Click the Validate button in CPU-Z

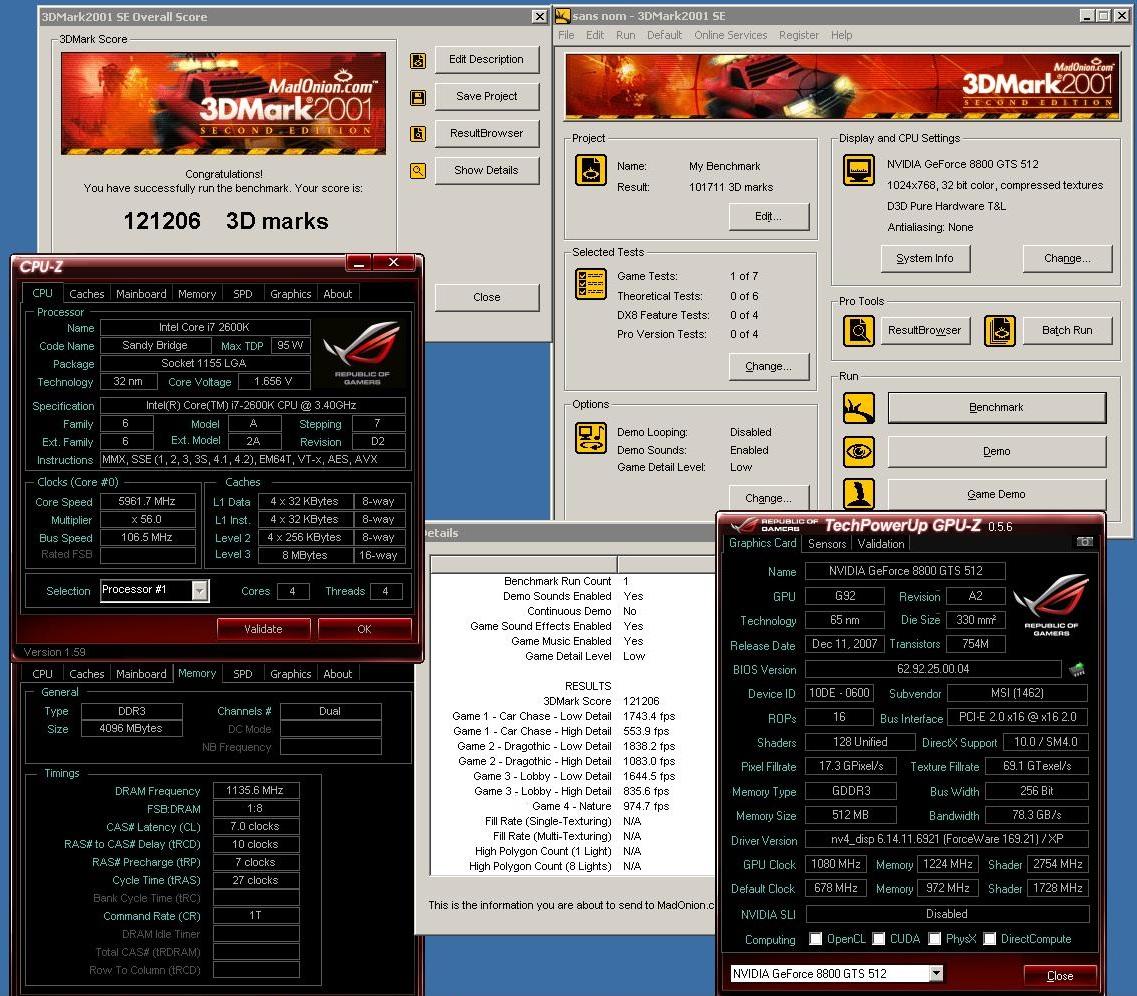(x=263, y=628)
